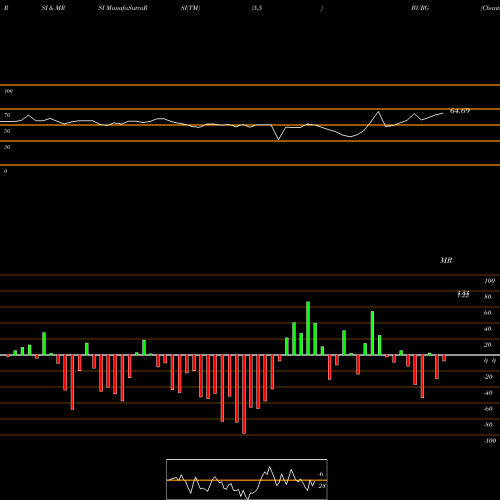Click the "MR" panel title

(x=446, y=260)
